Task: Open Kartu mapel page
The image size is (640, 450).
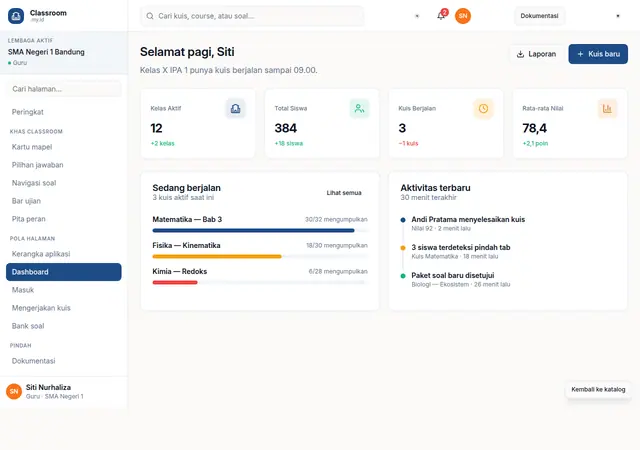Action: pos(64,147)
